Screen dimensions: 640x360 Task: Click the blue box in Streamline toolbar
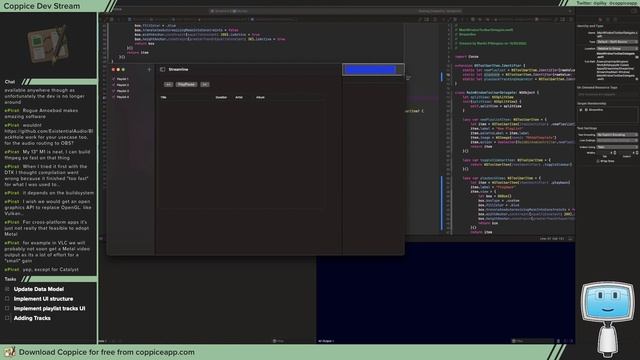370,70
